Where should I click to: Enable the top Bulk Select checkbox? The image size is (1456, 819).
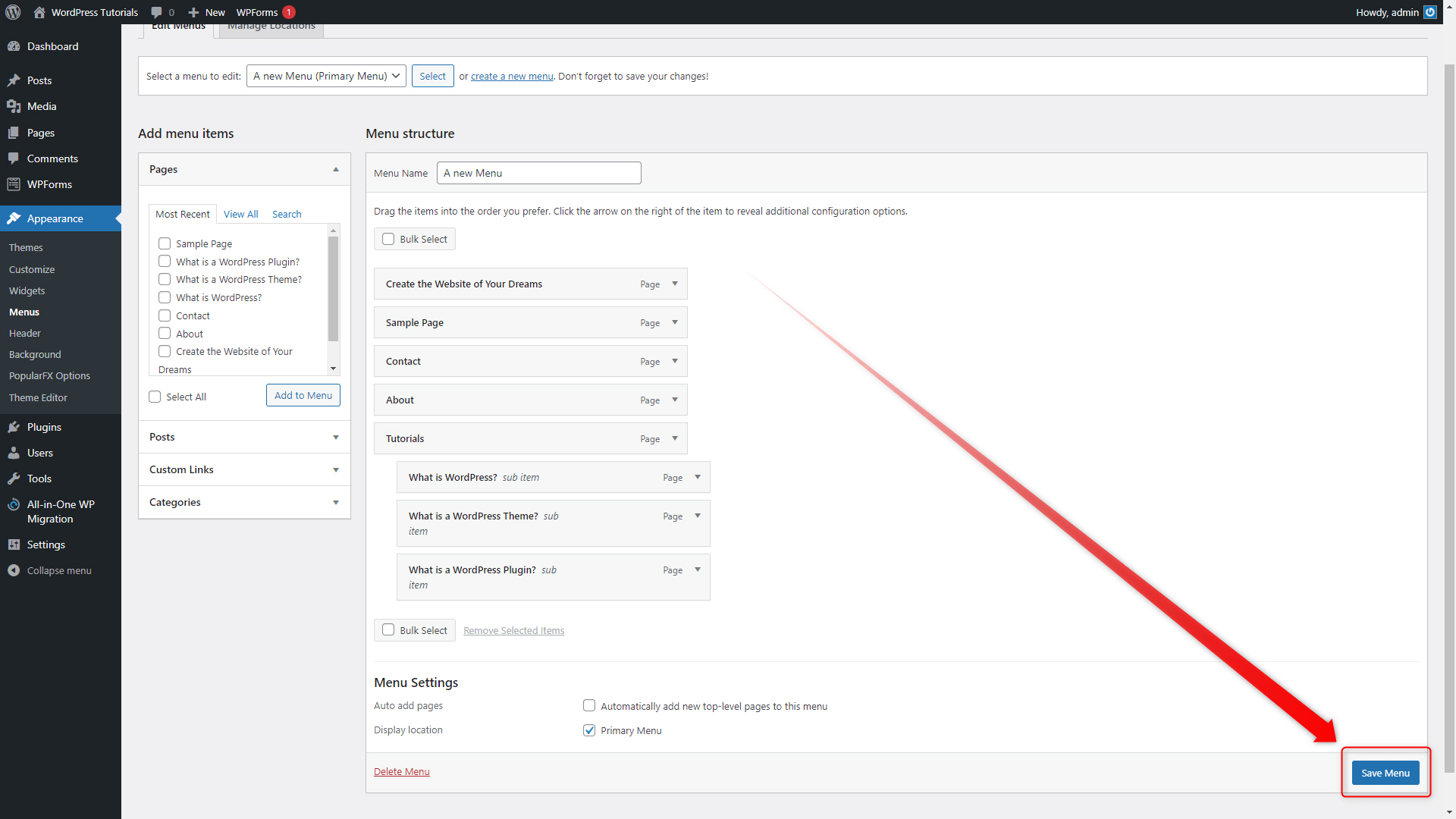388,239
